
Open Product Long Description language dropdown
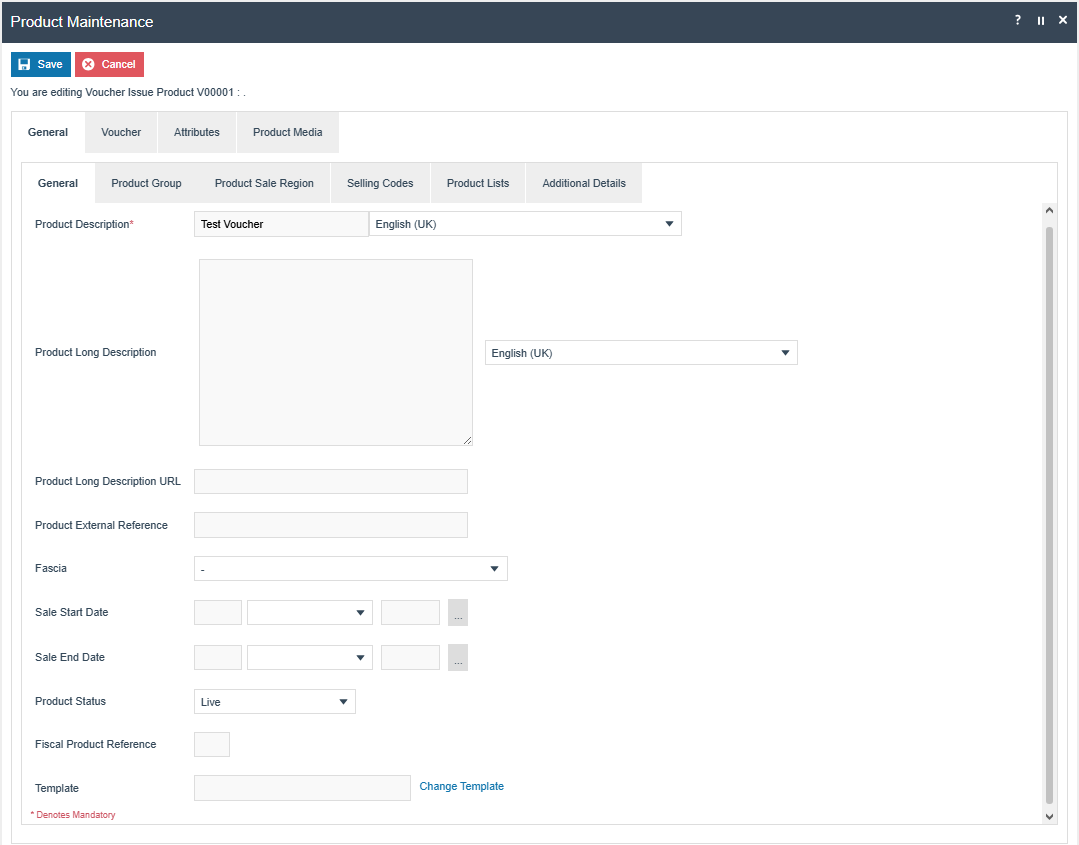coord(641,352)
